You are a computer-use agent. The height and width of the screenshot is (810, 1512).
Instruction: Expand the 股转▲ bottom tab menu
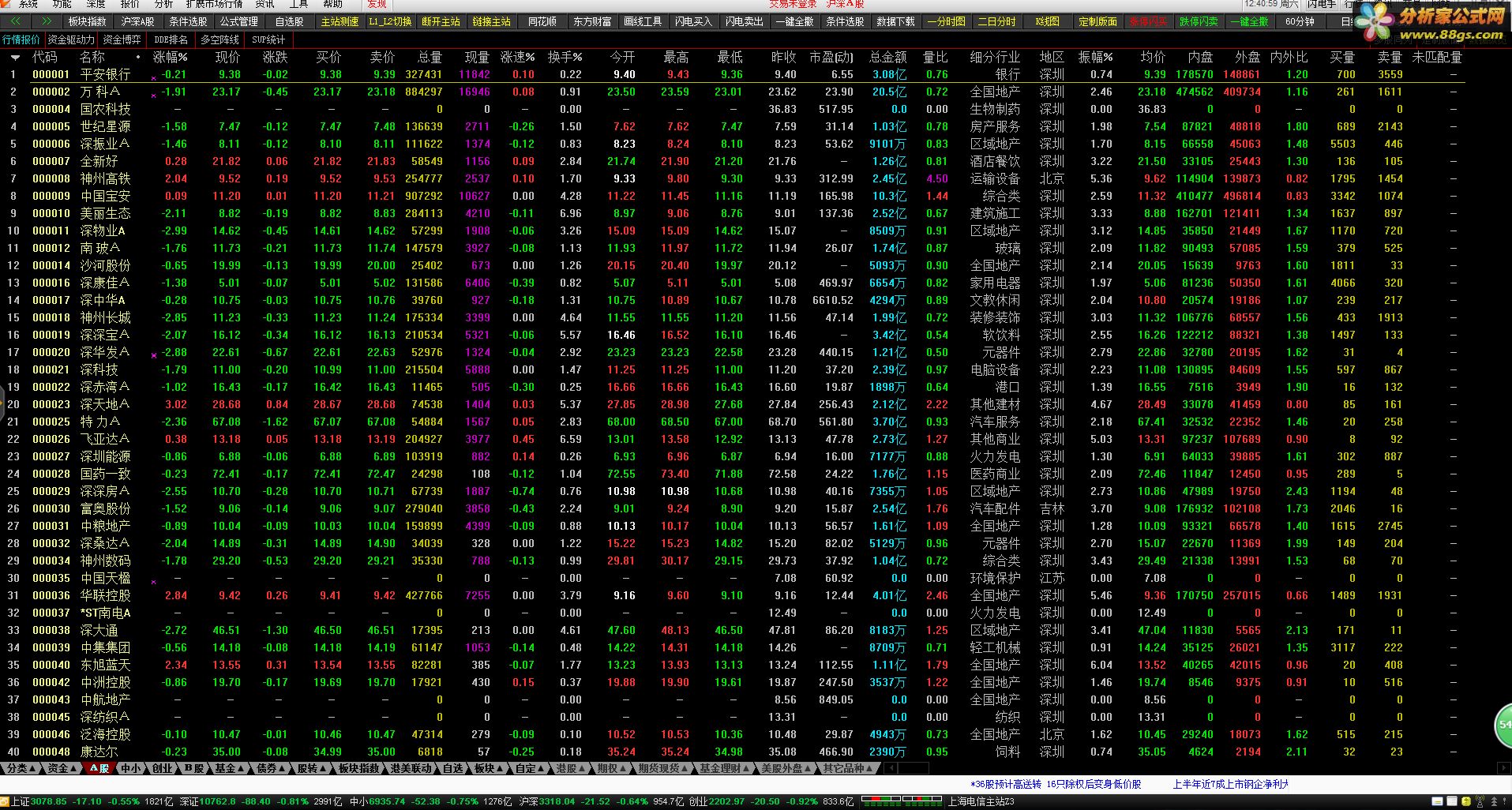[x=311, y=768]
